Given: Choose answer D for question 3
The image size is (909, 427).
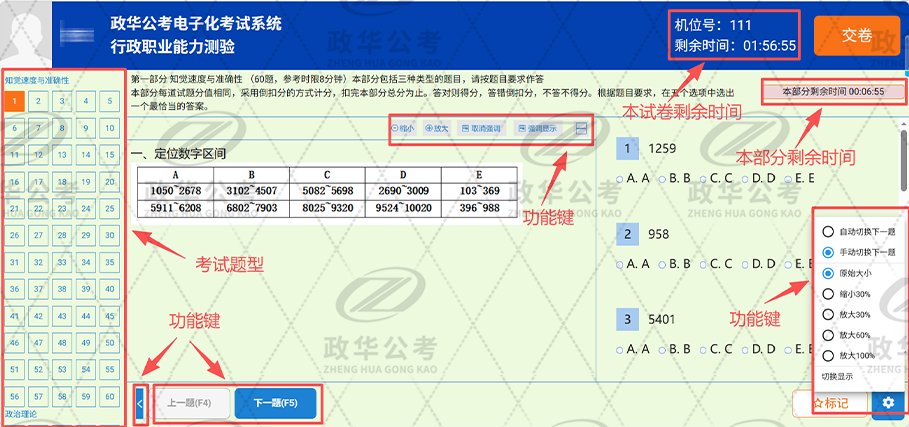Looking at the screenshot, I should pyautogui.click(x=758, y=349).
